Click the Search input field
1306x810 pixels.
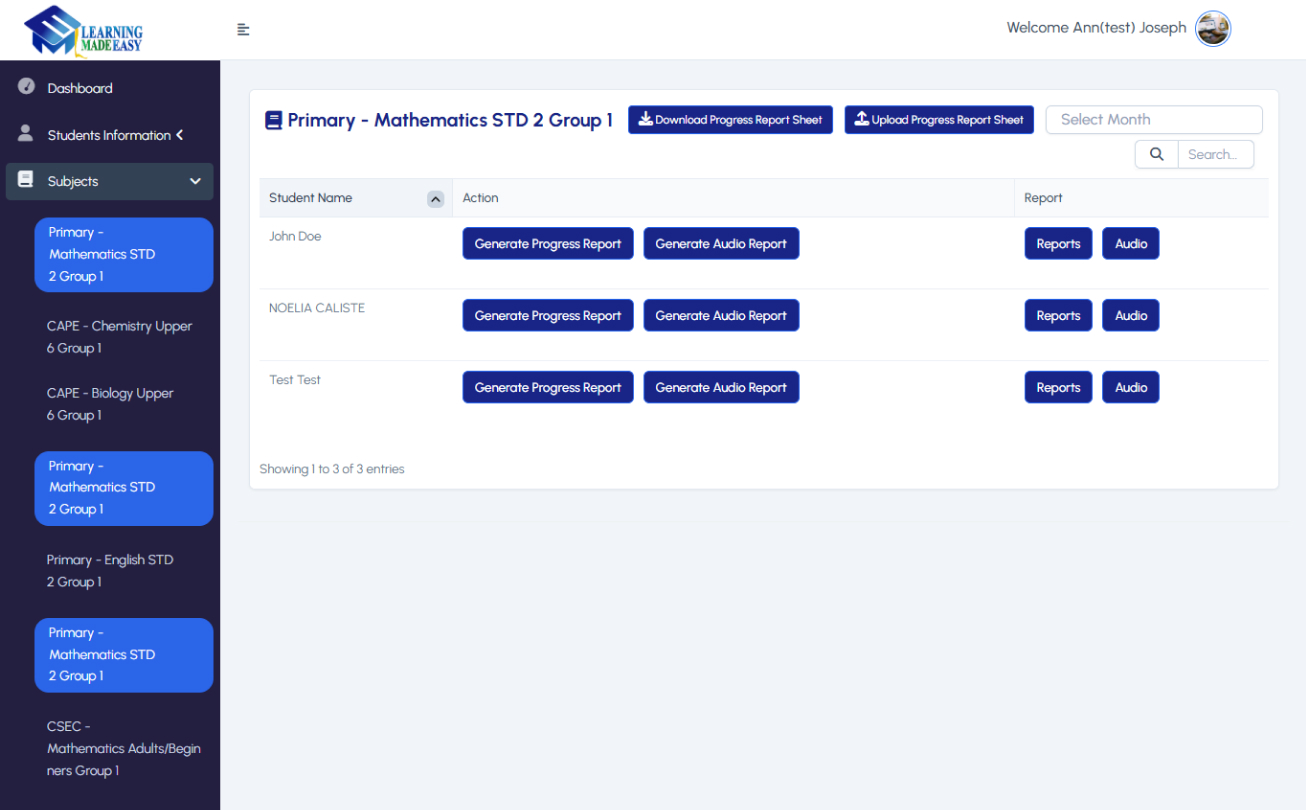(x=1214, y=154)
